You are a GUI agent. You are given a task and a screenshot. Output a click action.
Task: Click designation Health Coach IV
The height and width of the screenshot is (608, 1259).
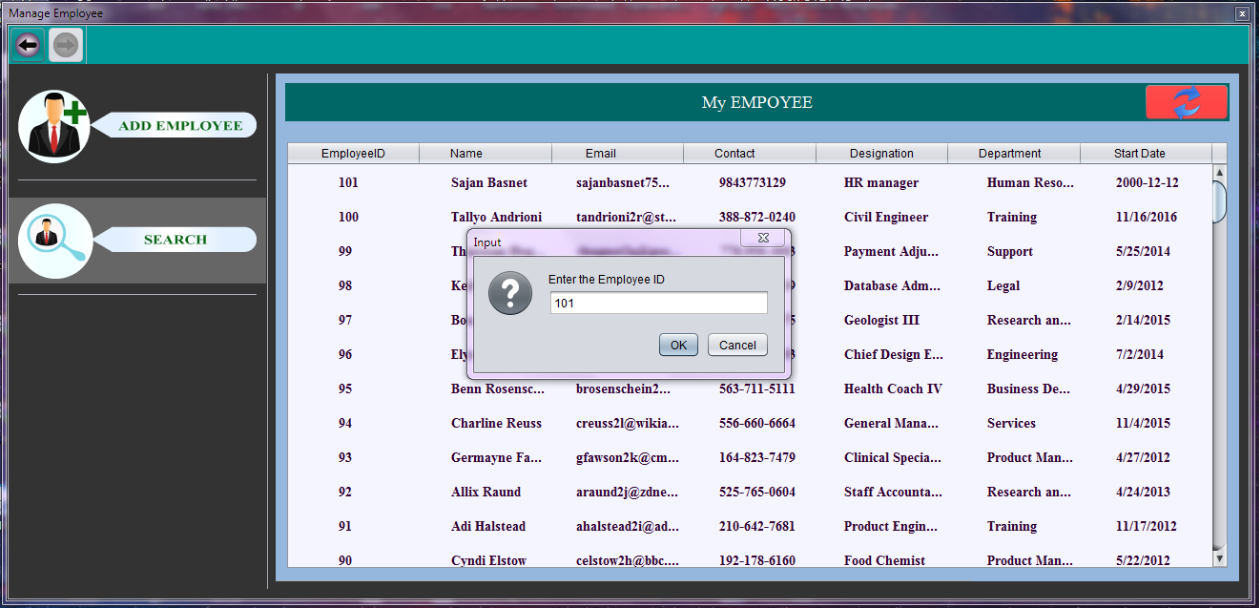[x=893, y=389]
